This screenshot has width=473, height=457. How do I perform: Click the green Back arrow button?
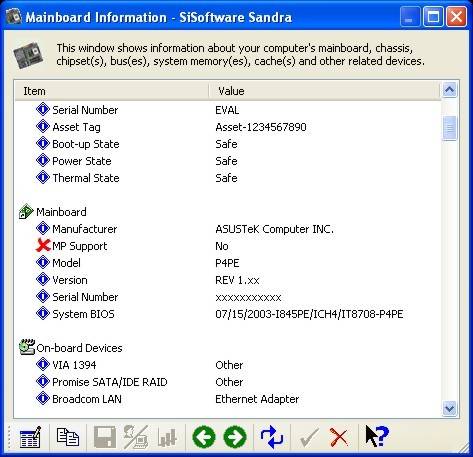204,437
